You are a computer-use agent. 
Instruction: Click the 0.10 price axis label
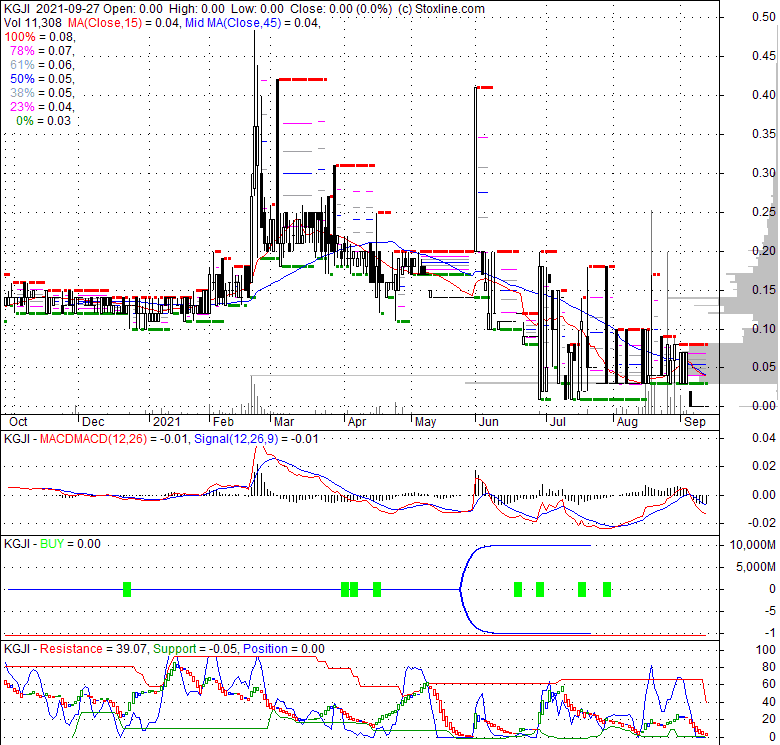(x=764, y=329)
